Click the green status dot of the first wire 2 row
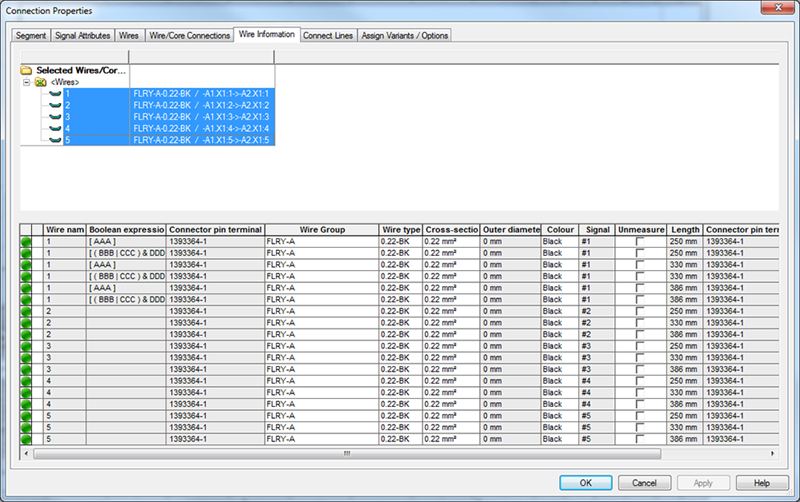 click(x=26, y=311)
